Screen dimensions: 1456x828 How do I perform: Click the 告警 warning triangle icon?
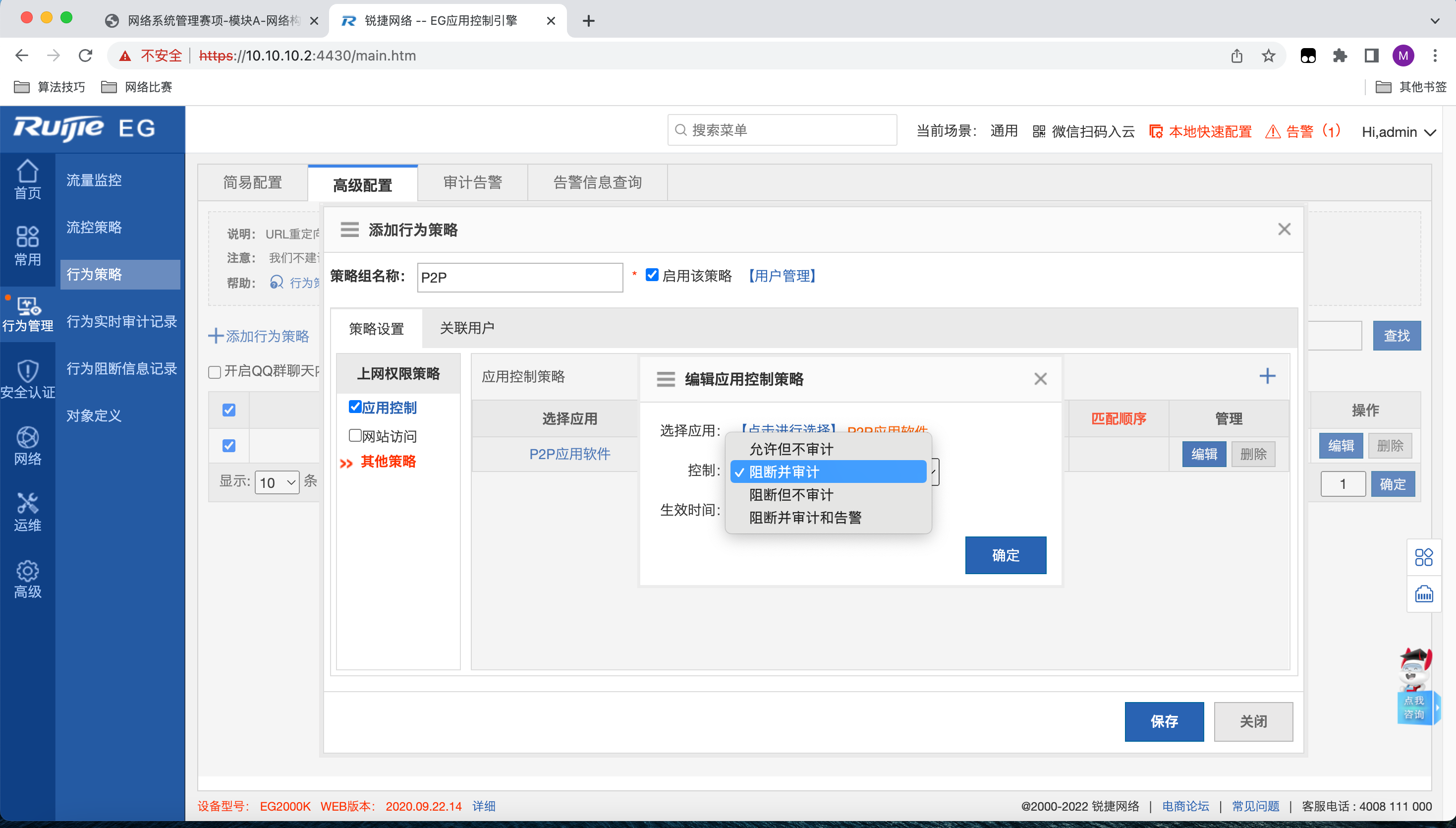[x=1273, y=131]
